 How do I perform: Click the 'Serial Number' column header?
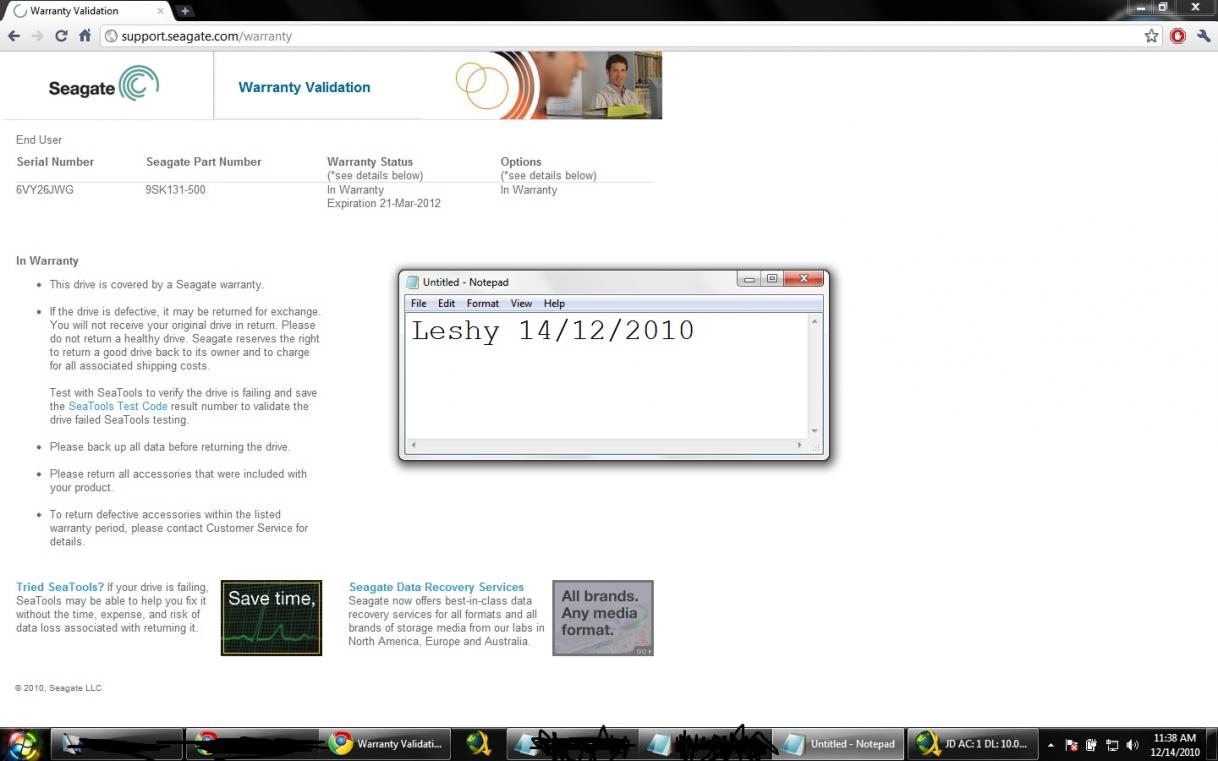55,162
